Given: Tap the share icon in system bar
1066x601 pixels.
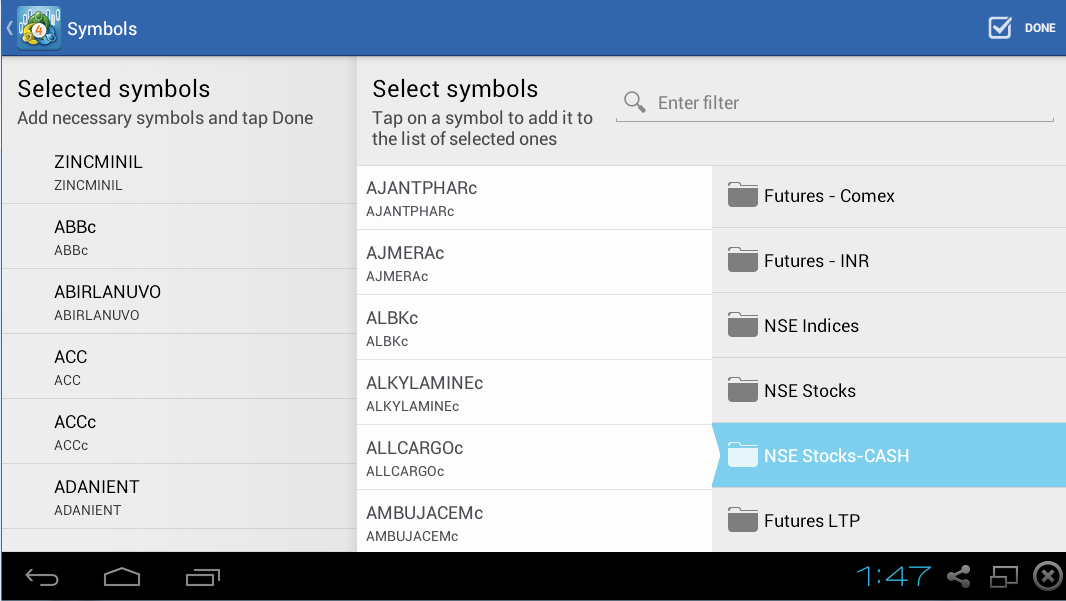Looking at the screenshot, I should click(x=959, y=577).
